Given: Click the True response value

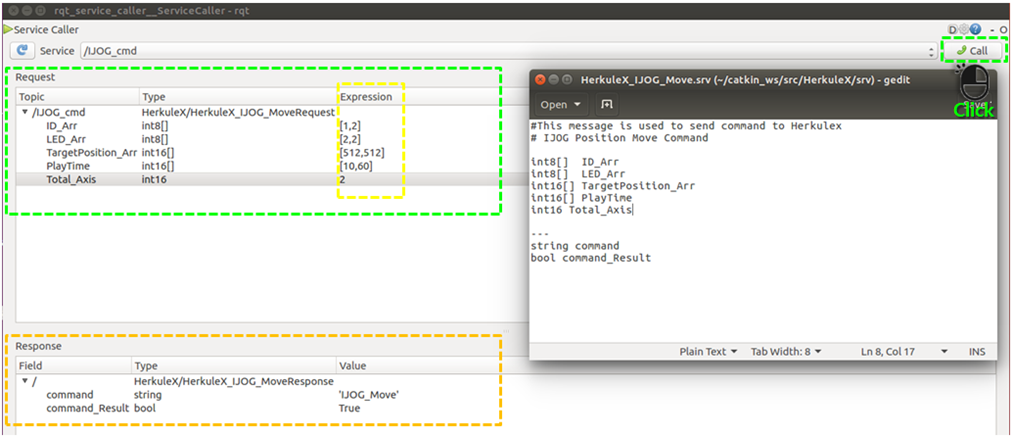Looking at the screenshot, I should click(349, 408).
